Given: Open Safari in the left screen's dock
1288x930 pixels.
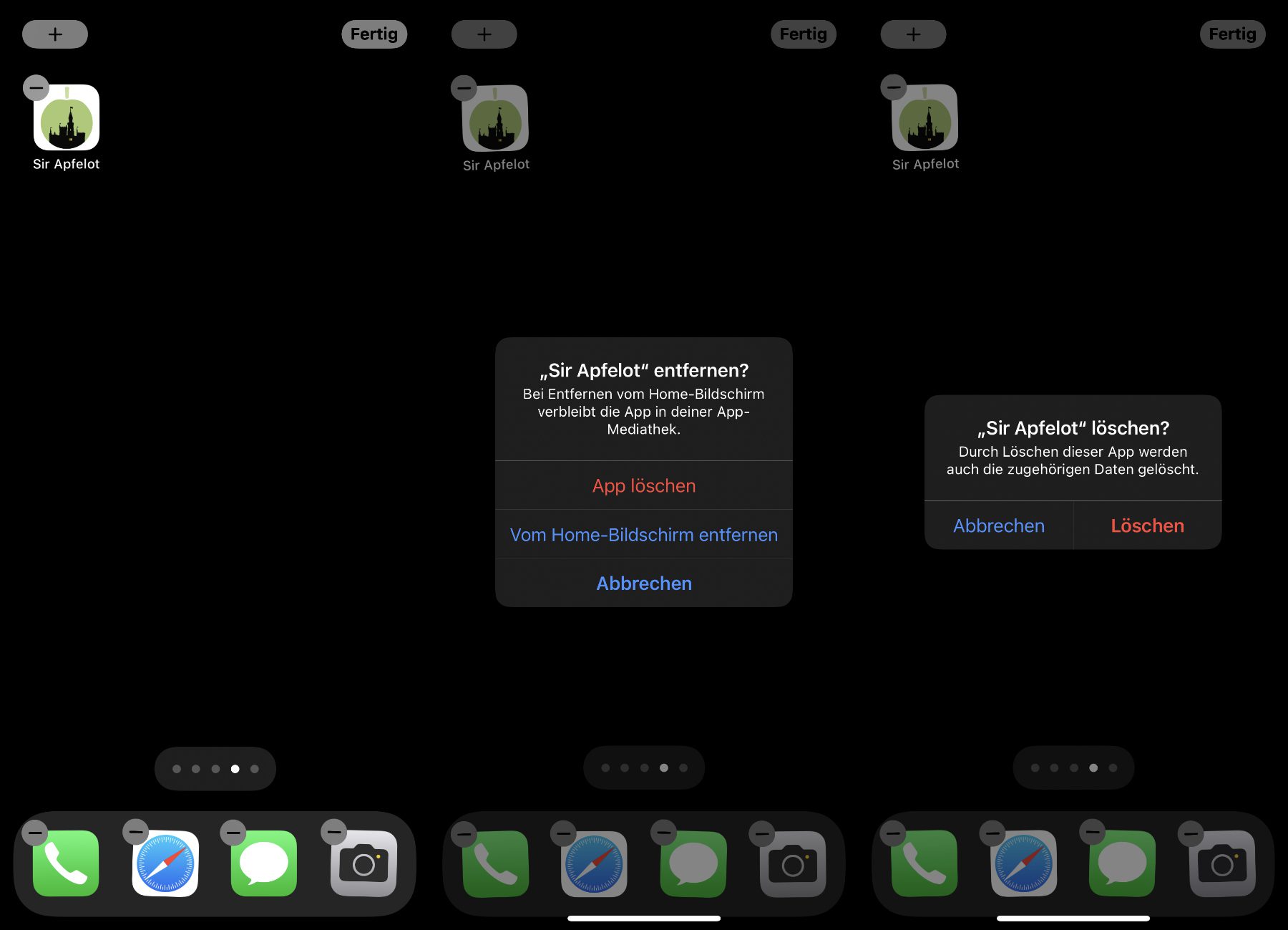Looking at the screenshot, I should coord(165,863).
